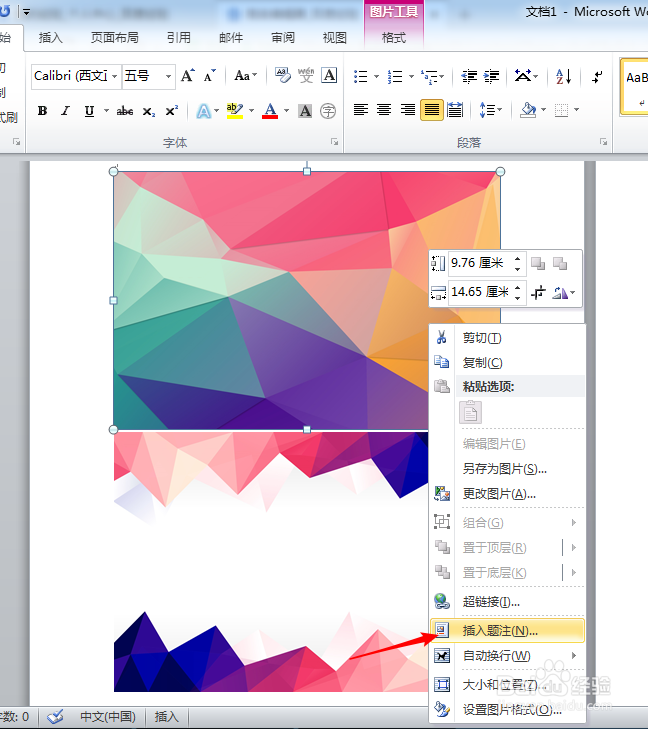Toggle superscript formatting
The image size is (648, 729).
point(172,111)
